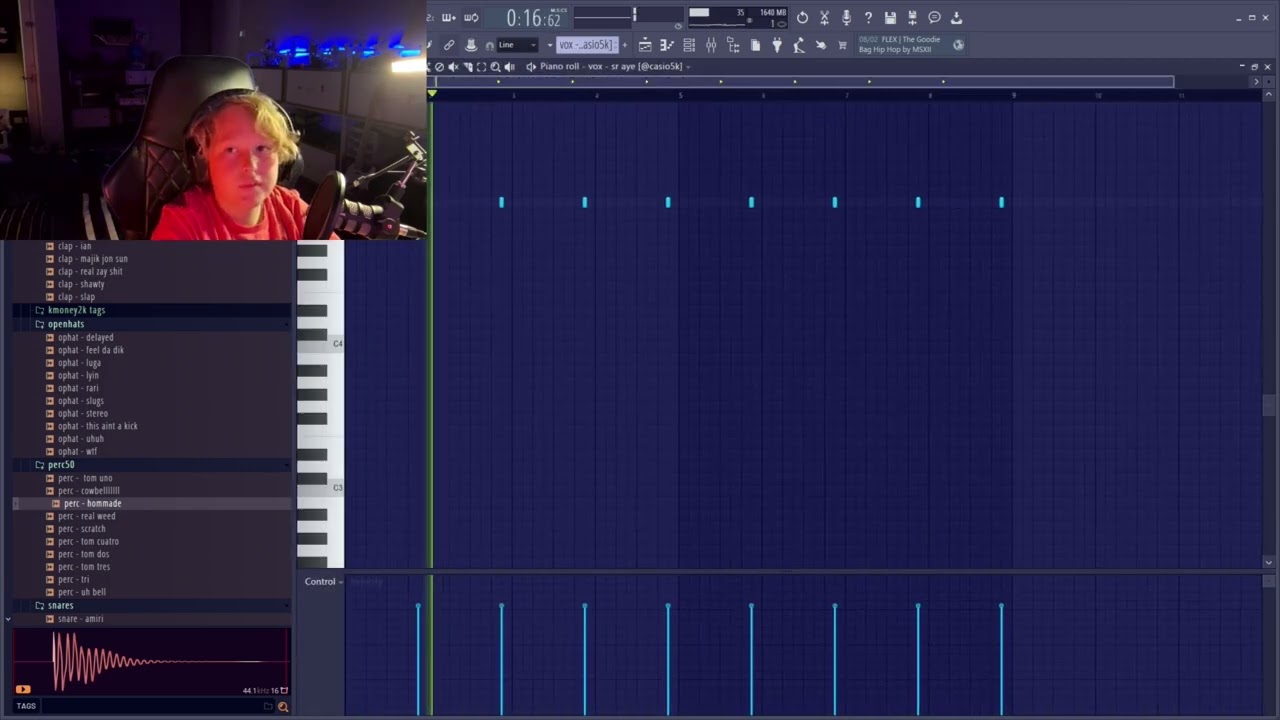Select sample 'snare - amiri'
This screenshot has height=720, width=1280.
tap(80, 619)
